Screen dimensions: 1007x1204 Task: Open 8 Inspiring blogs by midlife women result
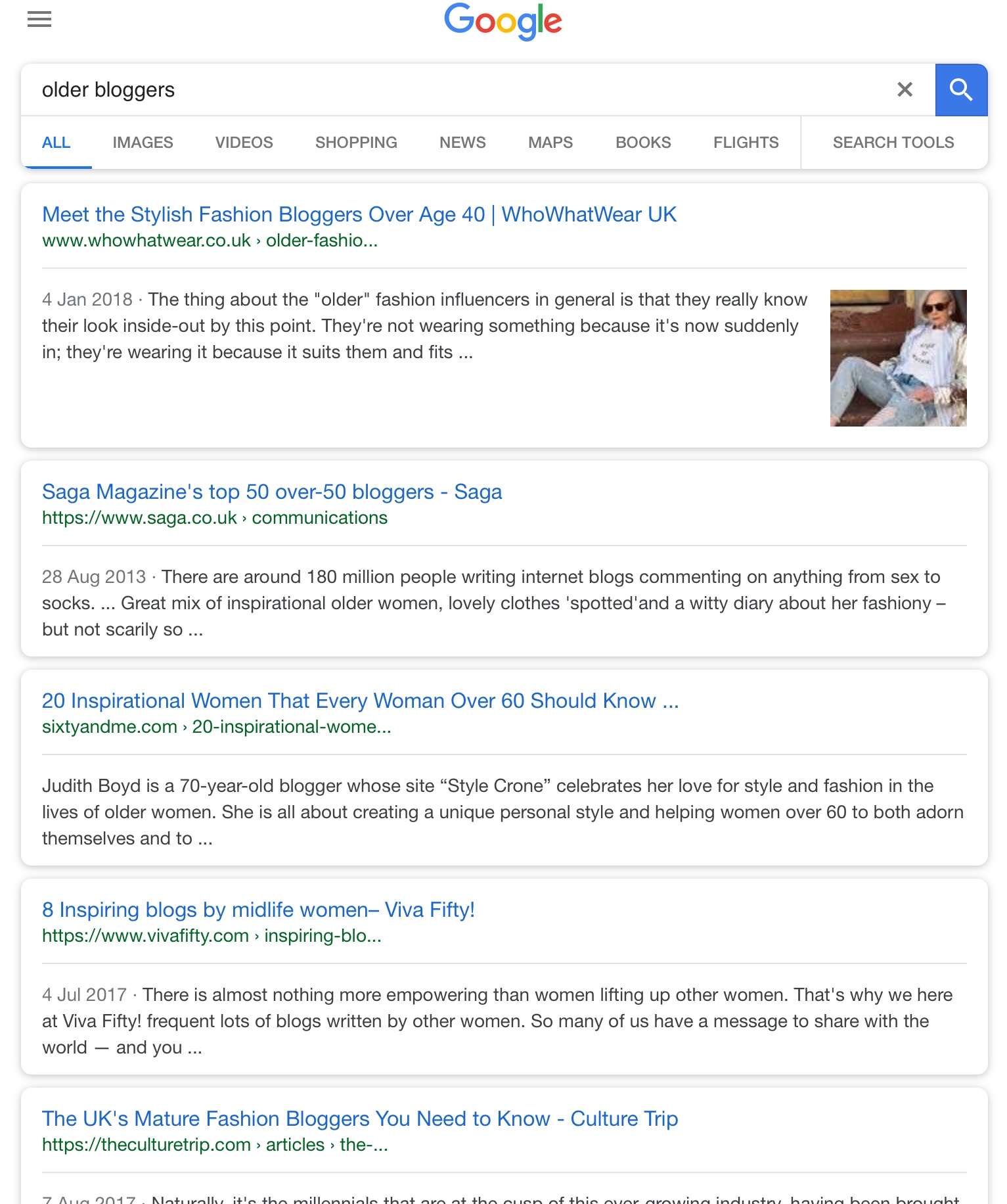click(258, 910)
